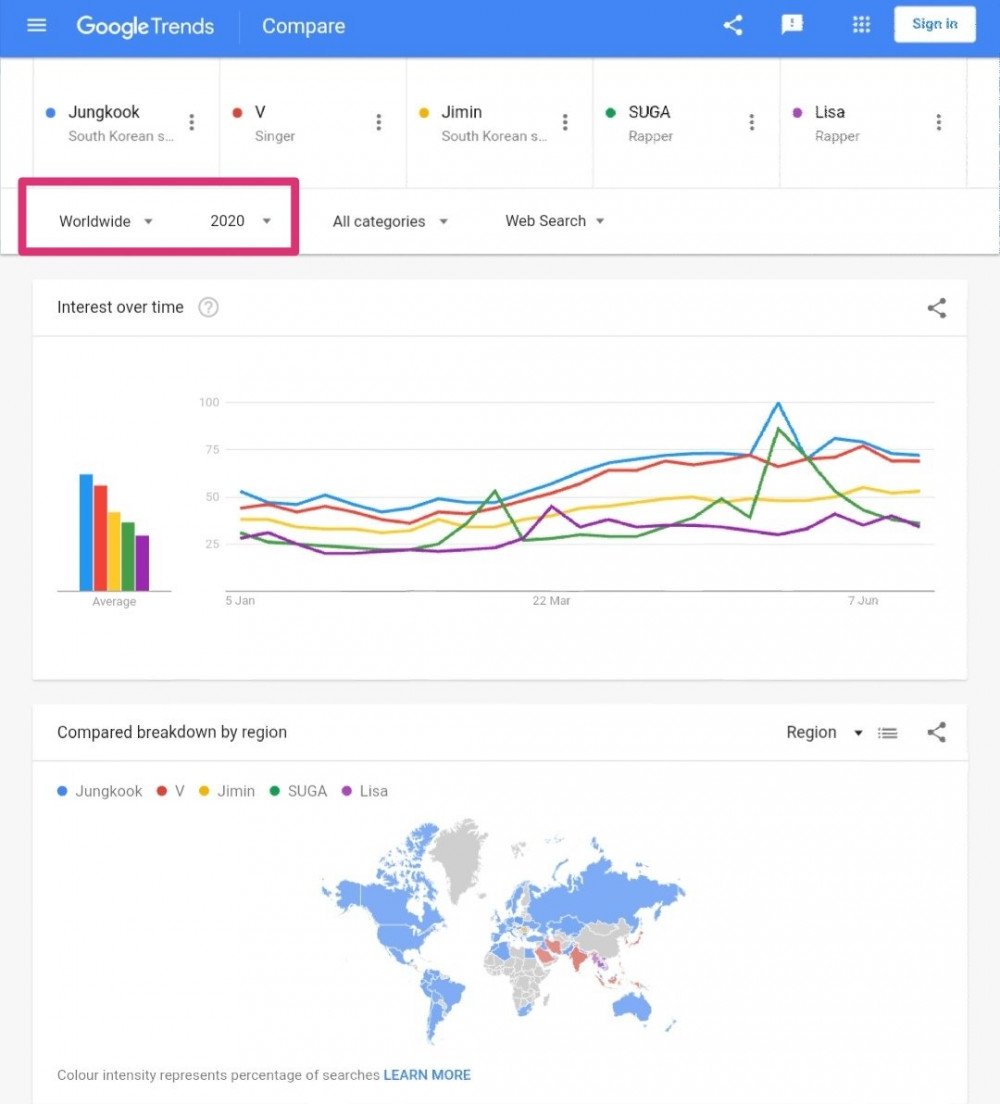1000x1104 pixels.
Task: Open the options menu for Jungkook
Action: tap(192, 122)
